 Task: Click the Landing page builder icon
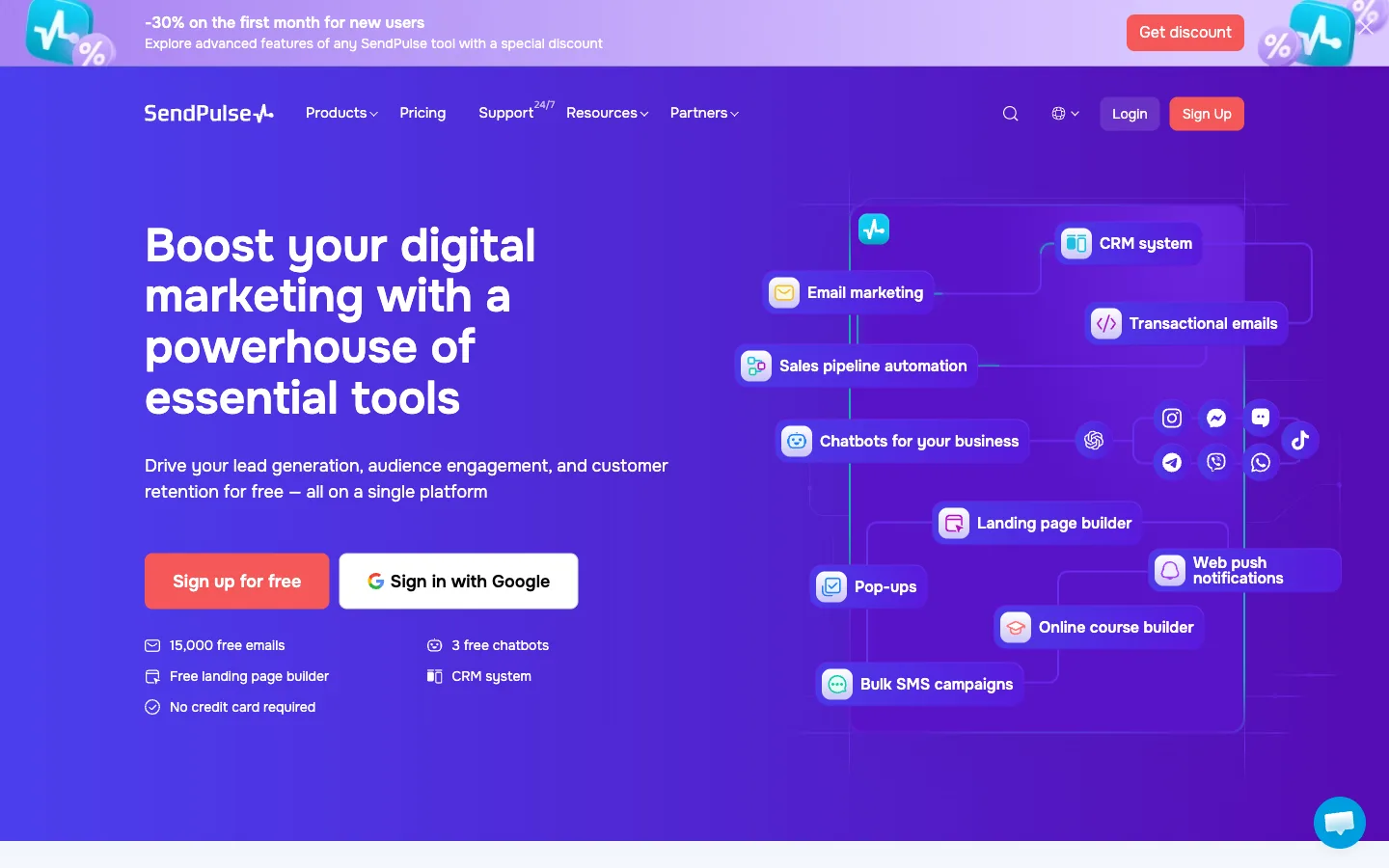click(x=954, y=524)
